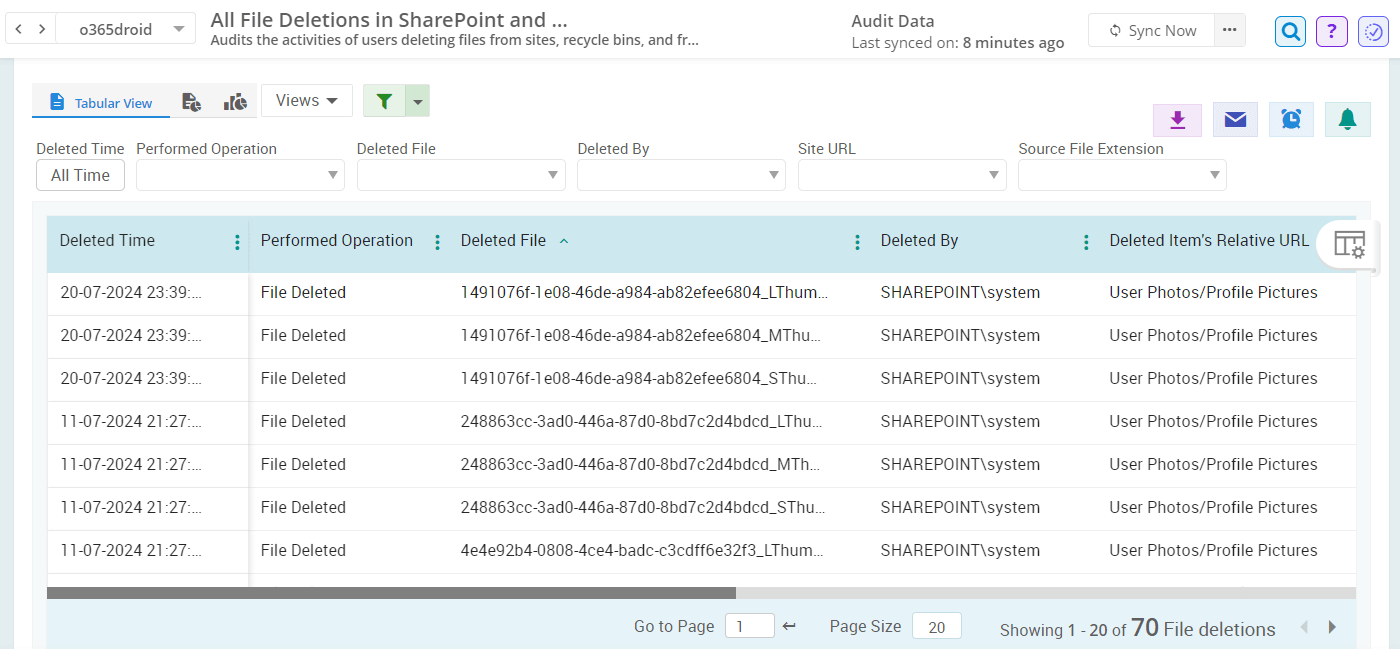Apply filters via the green funnel icon
Viewport: 1400px width, 649px height.
click(385, 100)
